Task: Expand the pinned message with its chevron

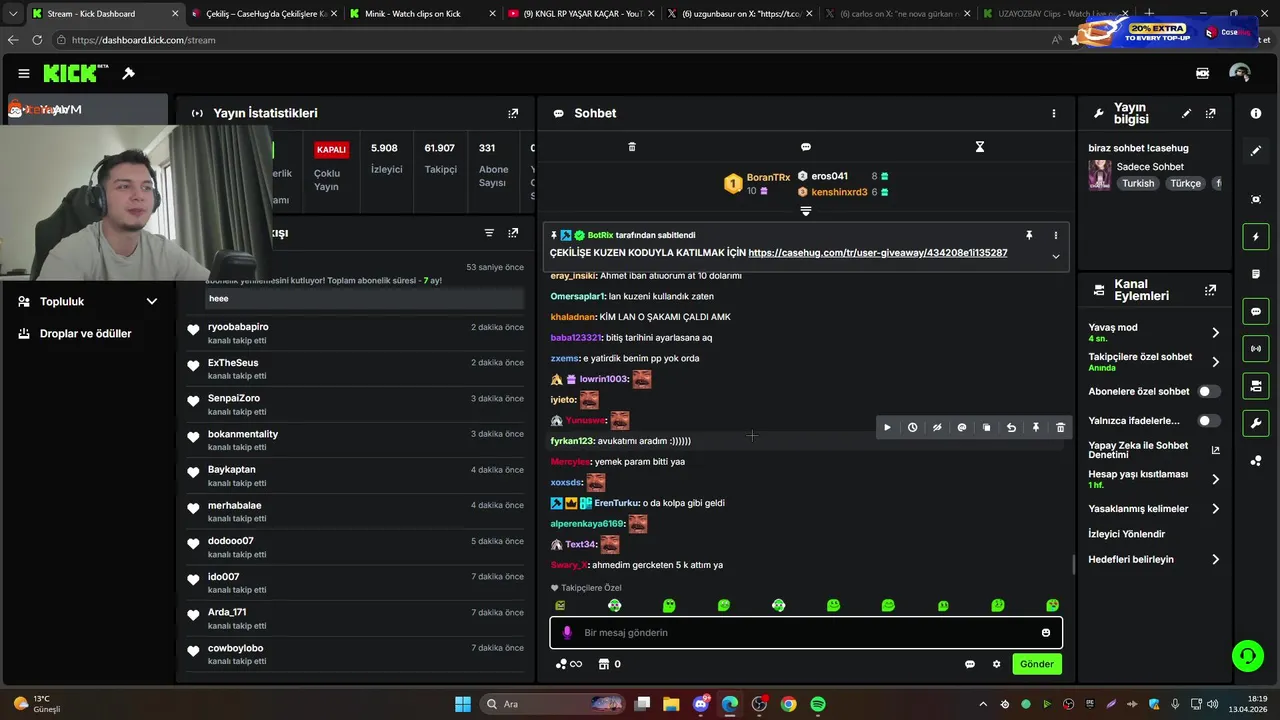Action: coord(1055,256)
